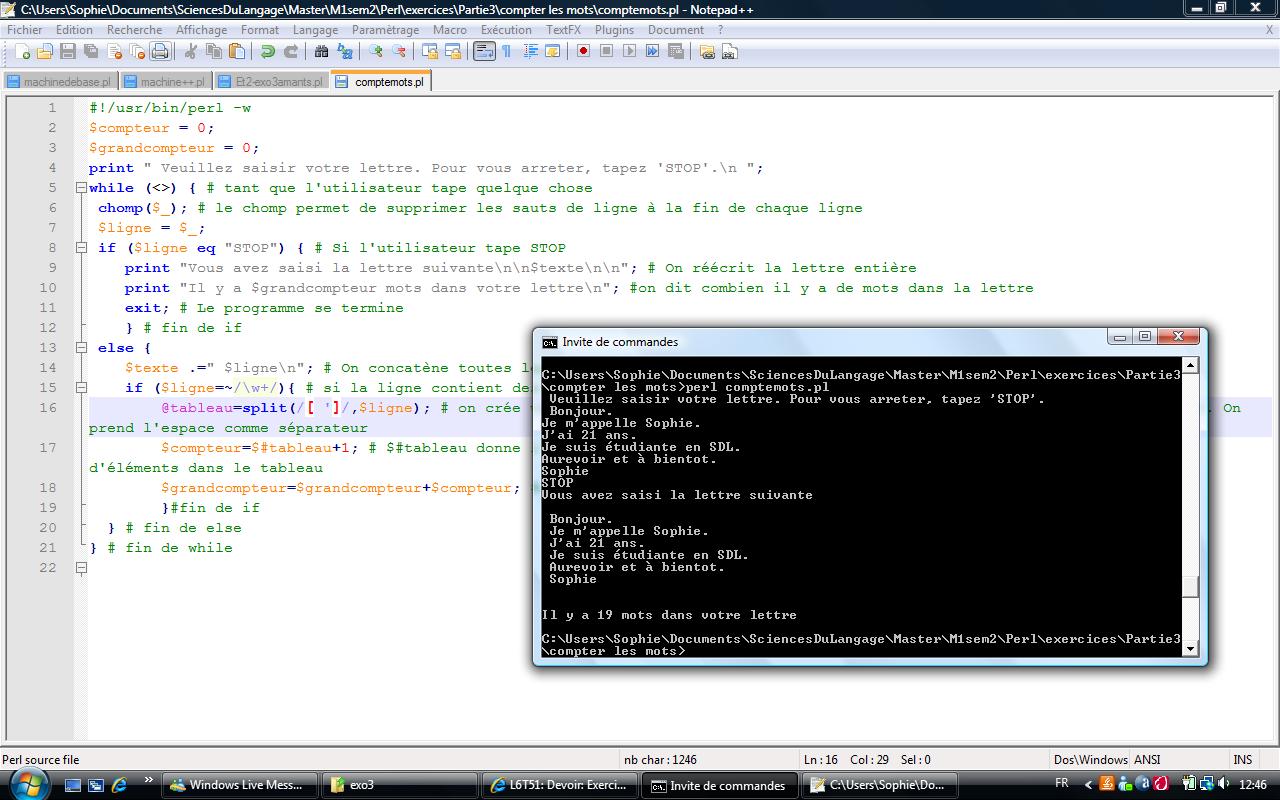Open the Langage menu

point(315,30)
